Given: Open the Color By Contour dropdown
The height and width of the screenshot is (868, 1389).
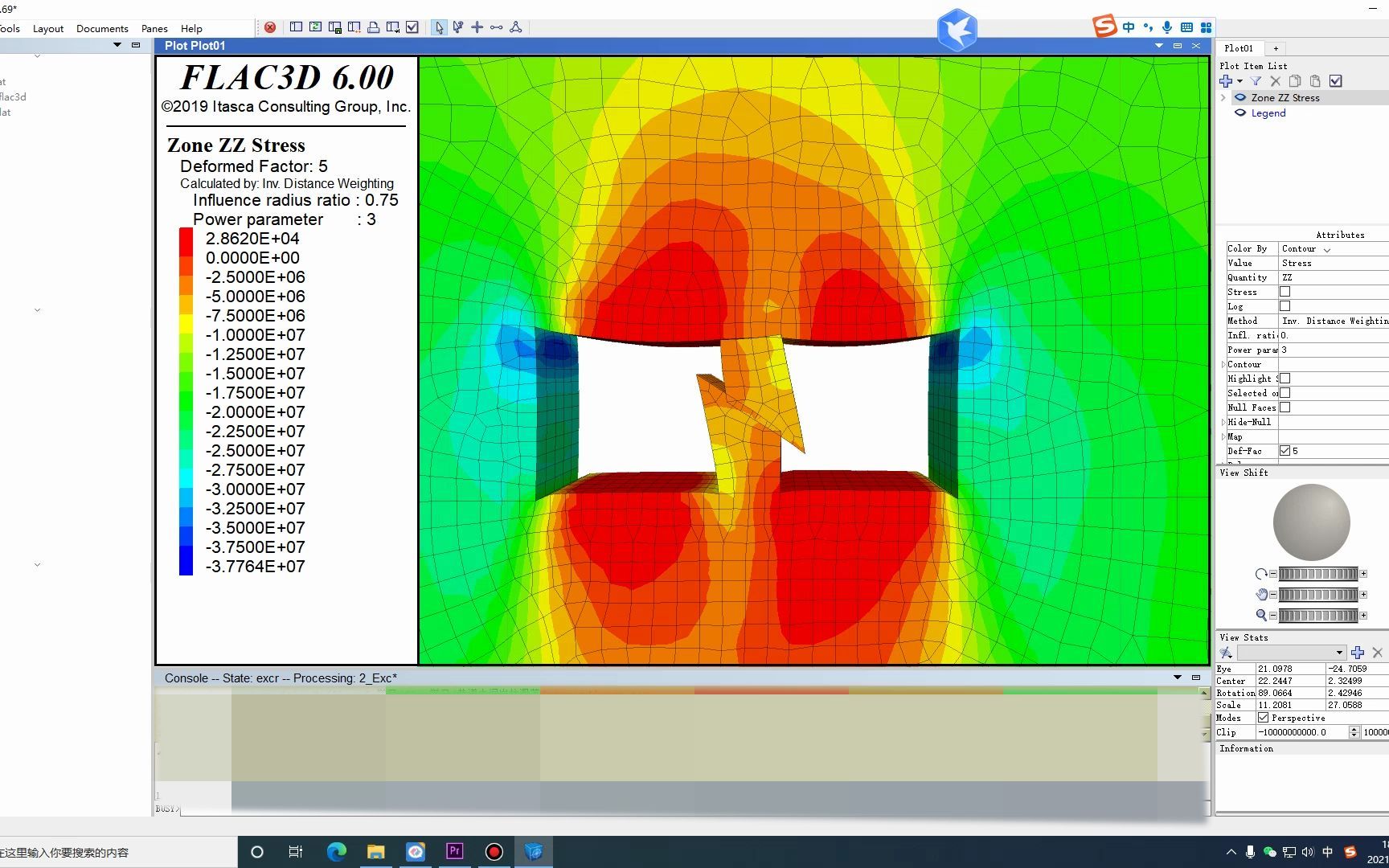Looking at the screenshot, I should click(1333, 249).
